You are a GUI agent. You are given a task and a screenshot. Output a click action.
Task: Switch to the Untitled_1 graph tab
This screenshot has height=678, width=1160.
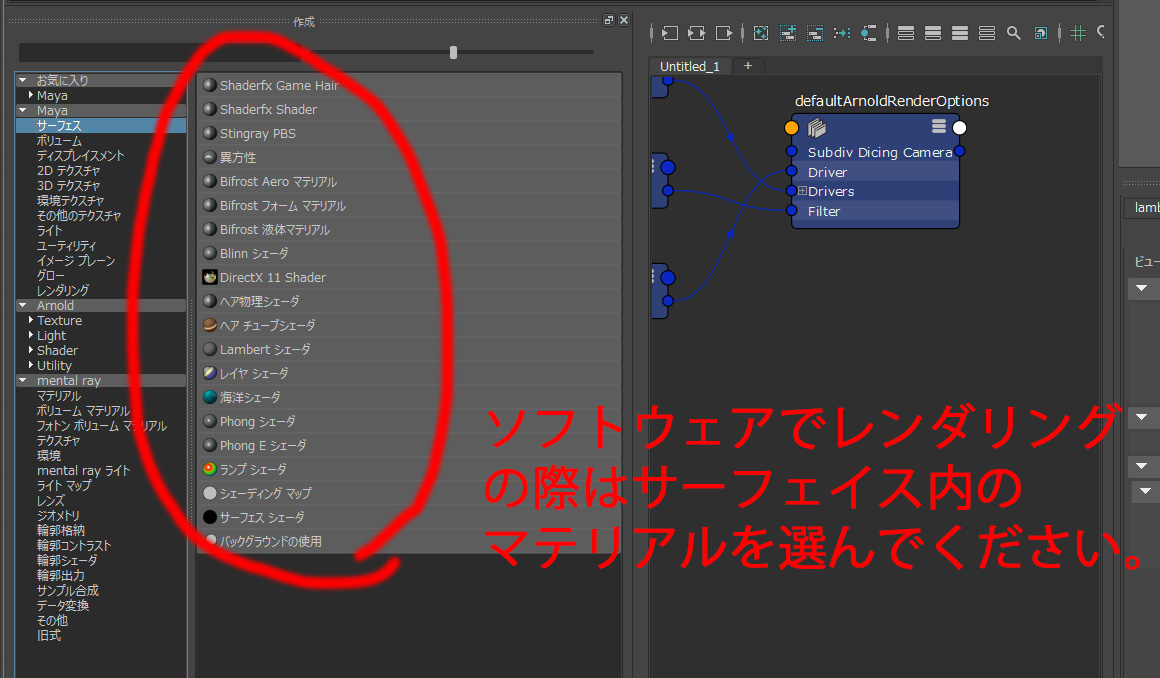(x=689, y=66)
